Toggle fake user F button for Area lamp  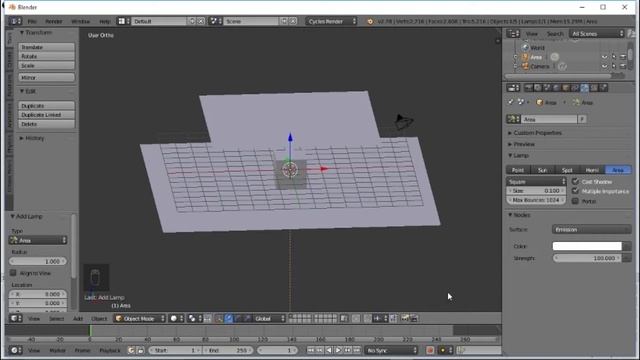[x=582, y=119]
